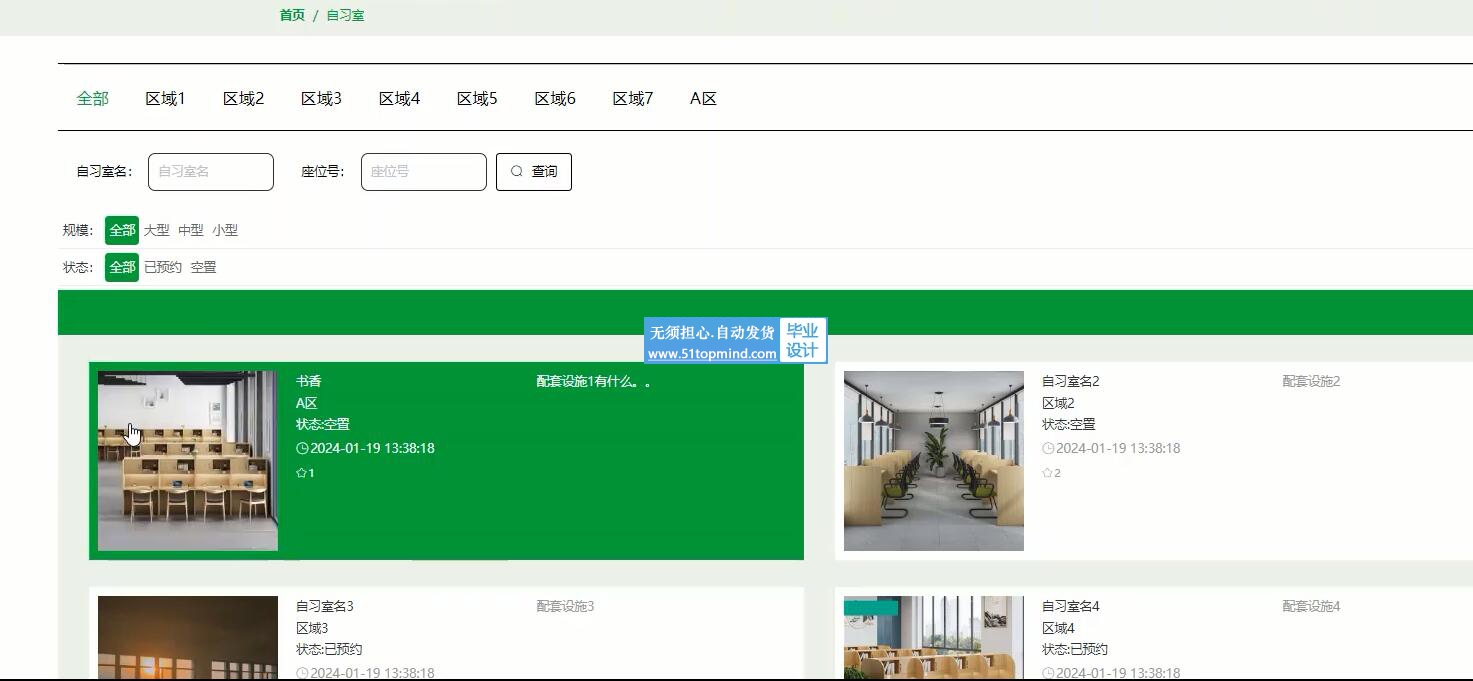This screenshot has height=681, width=1473.
Task: Filter by 已预约 status
Action: pos(163,267)
